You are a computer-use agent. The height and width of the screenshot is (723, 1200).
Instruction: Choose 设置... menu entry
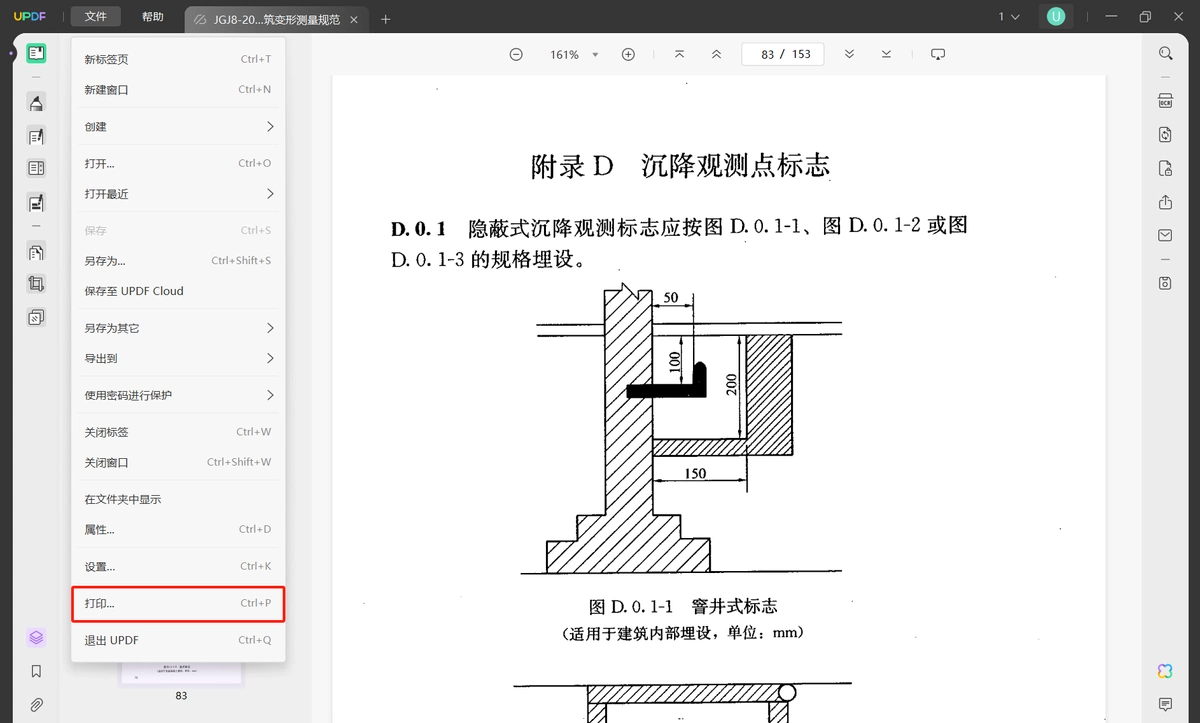click(179, 567)
